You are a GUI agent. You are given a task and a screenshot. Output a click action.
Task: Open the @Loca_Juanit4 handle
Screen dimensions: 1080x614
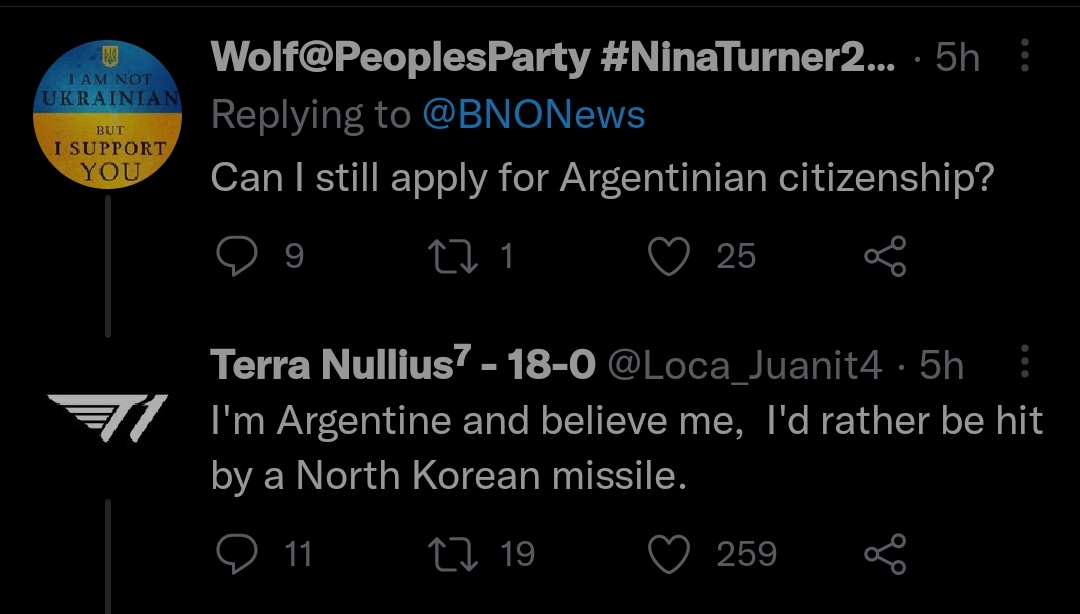[x=745, y=367]
